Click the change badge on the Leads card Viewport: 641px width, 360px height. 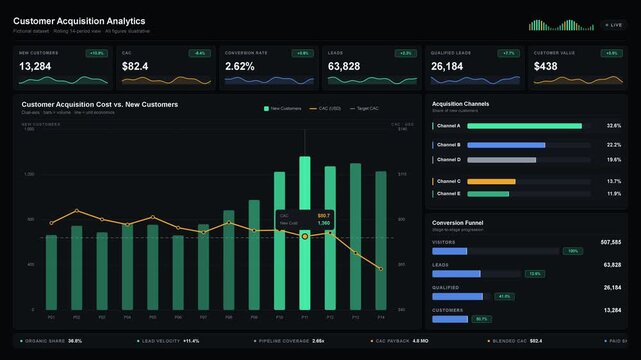[406, 53]
